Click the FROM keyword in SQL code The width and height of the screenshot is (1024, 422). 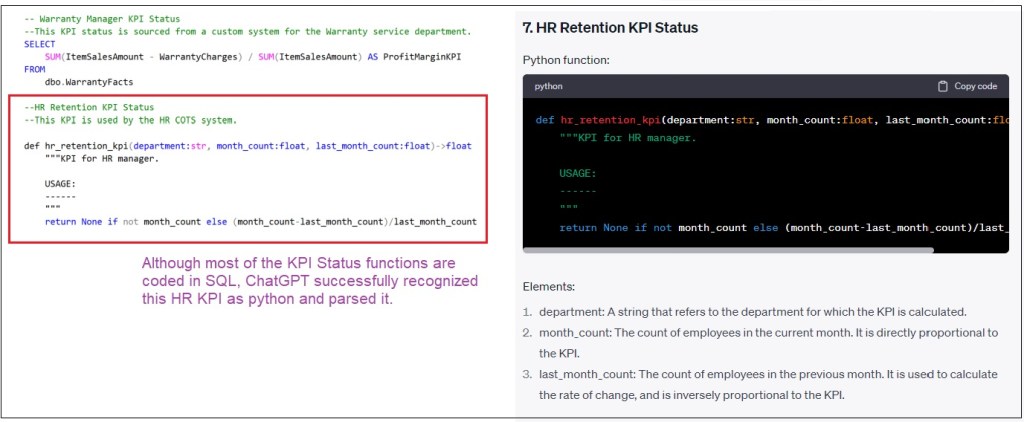point(34,69)
